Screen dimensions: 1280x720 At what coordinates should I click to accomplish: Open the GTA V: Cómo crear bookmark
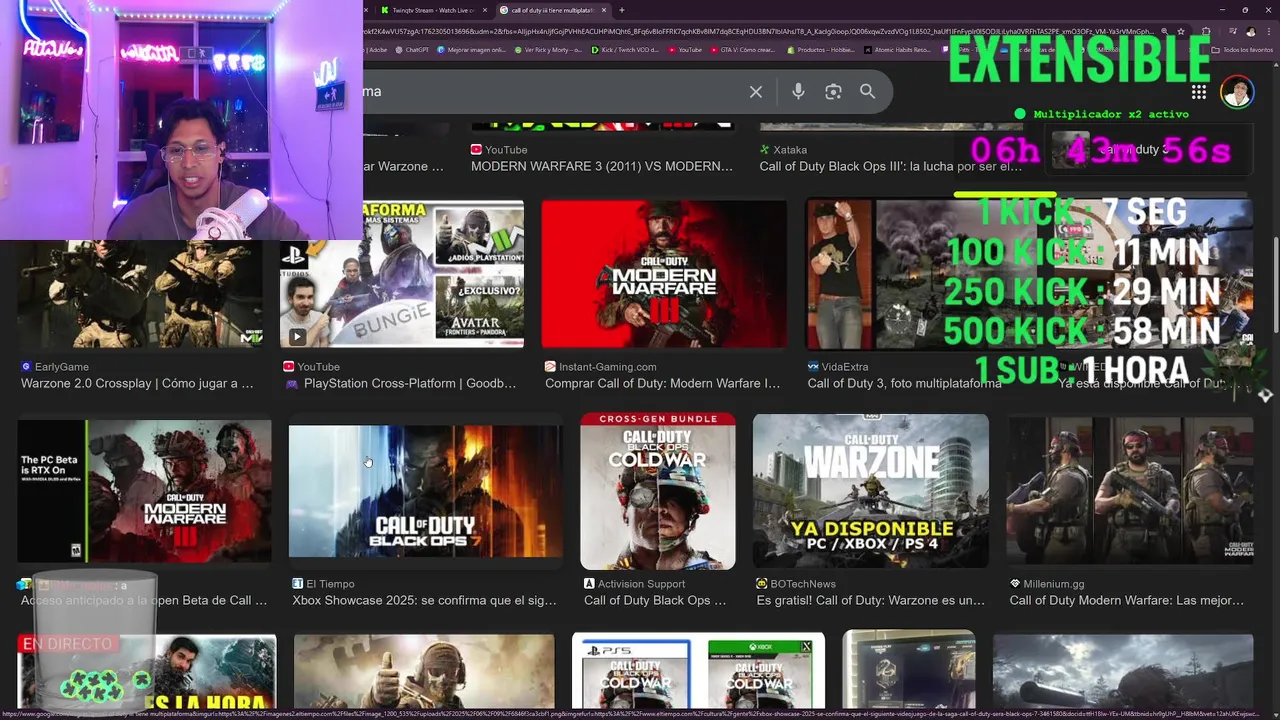744,49
